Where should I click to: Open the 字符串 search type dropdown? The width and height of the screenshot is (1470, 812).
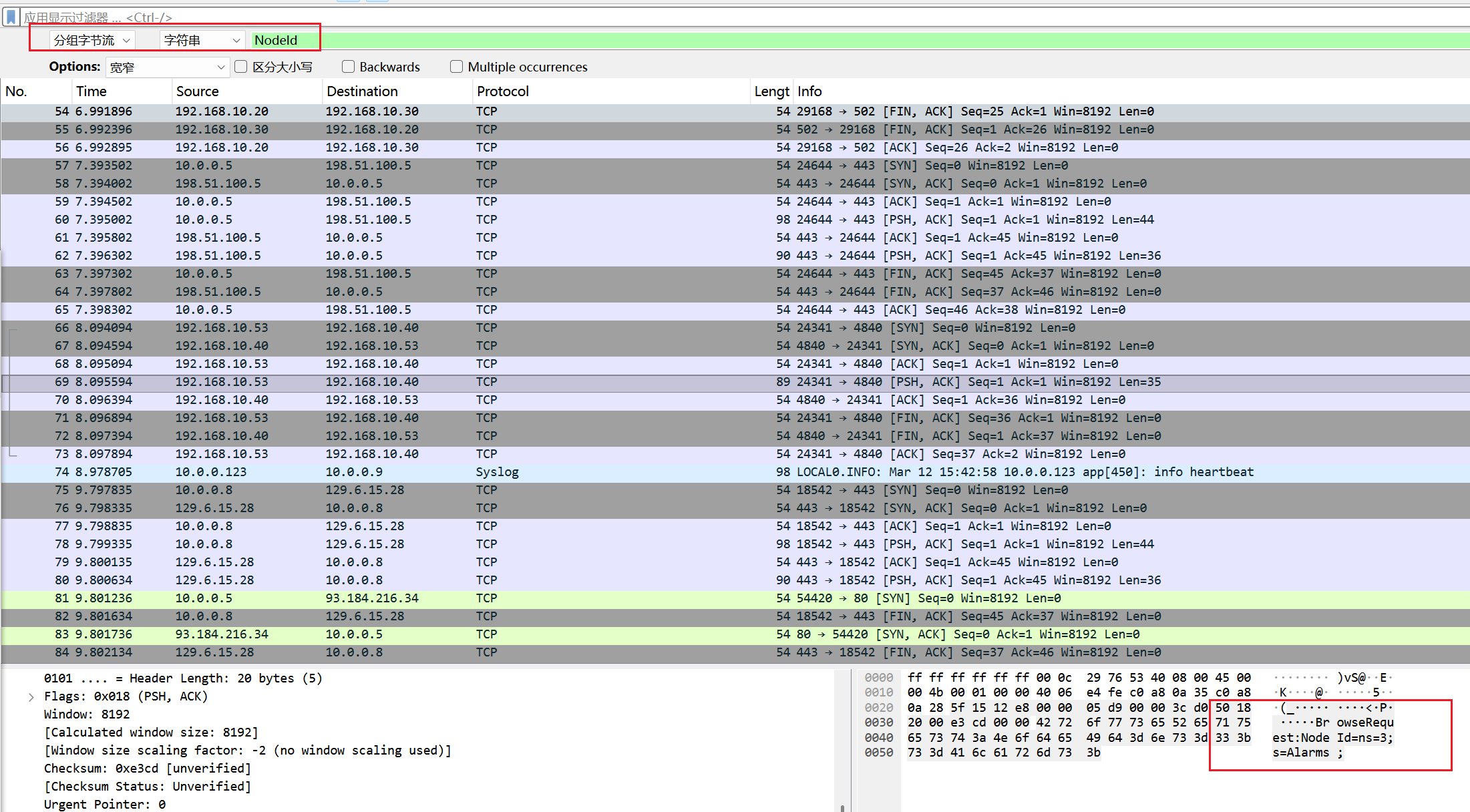click(202, 40)
